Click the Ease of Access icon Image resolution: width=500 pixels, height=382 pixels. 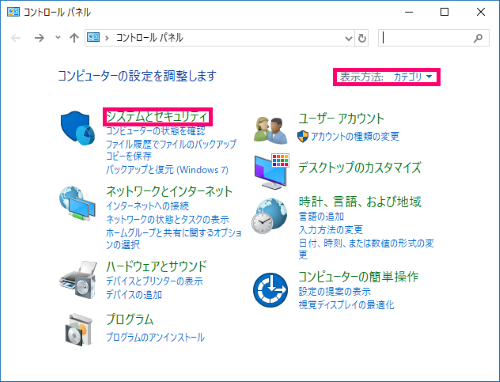270,290
